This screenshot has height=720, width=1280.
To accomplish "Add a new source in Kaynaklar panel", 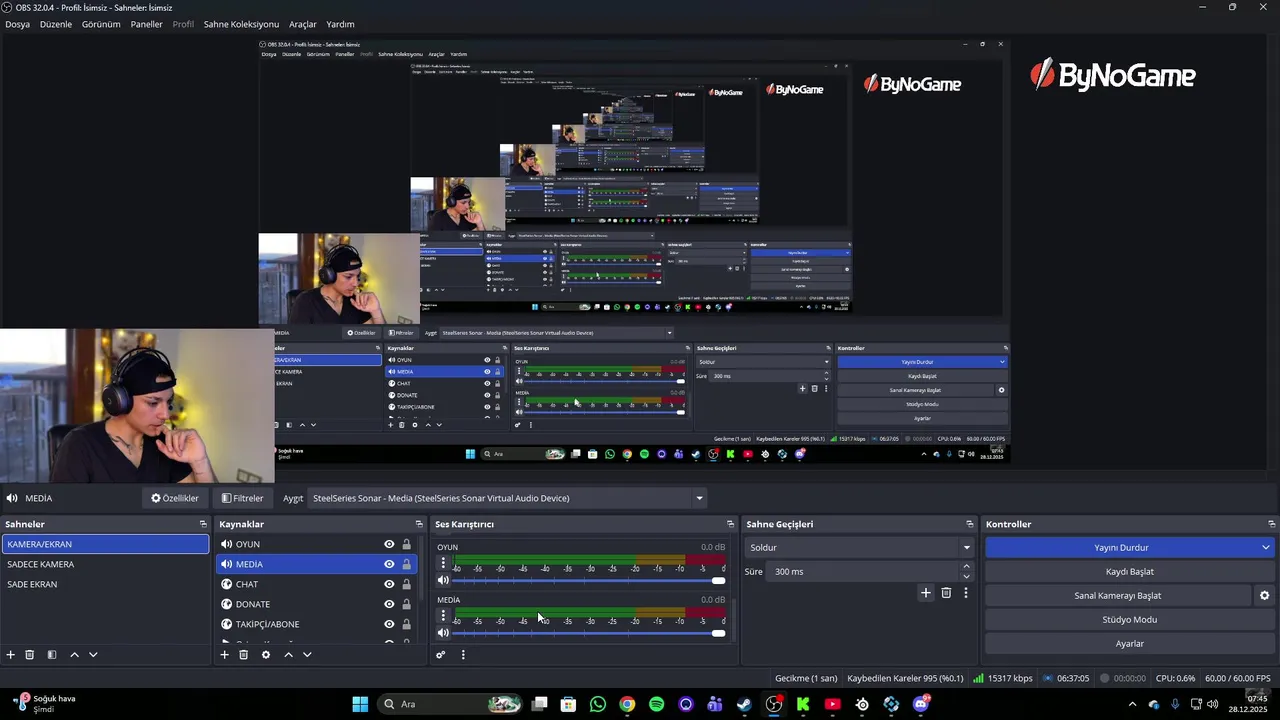I will click(x=224, y=655).
